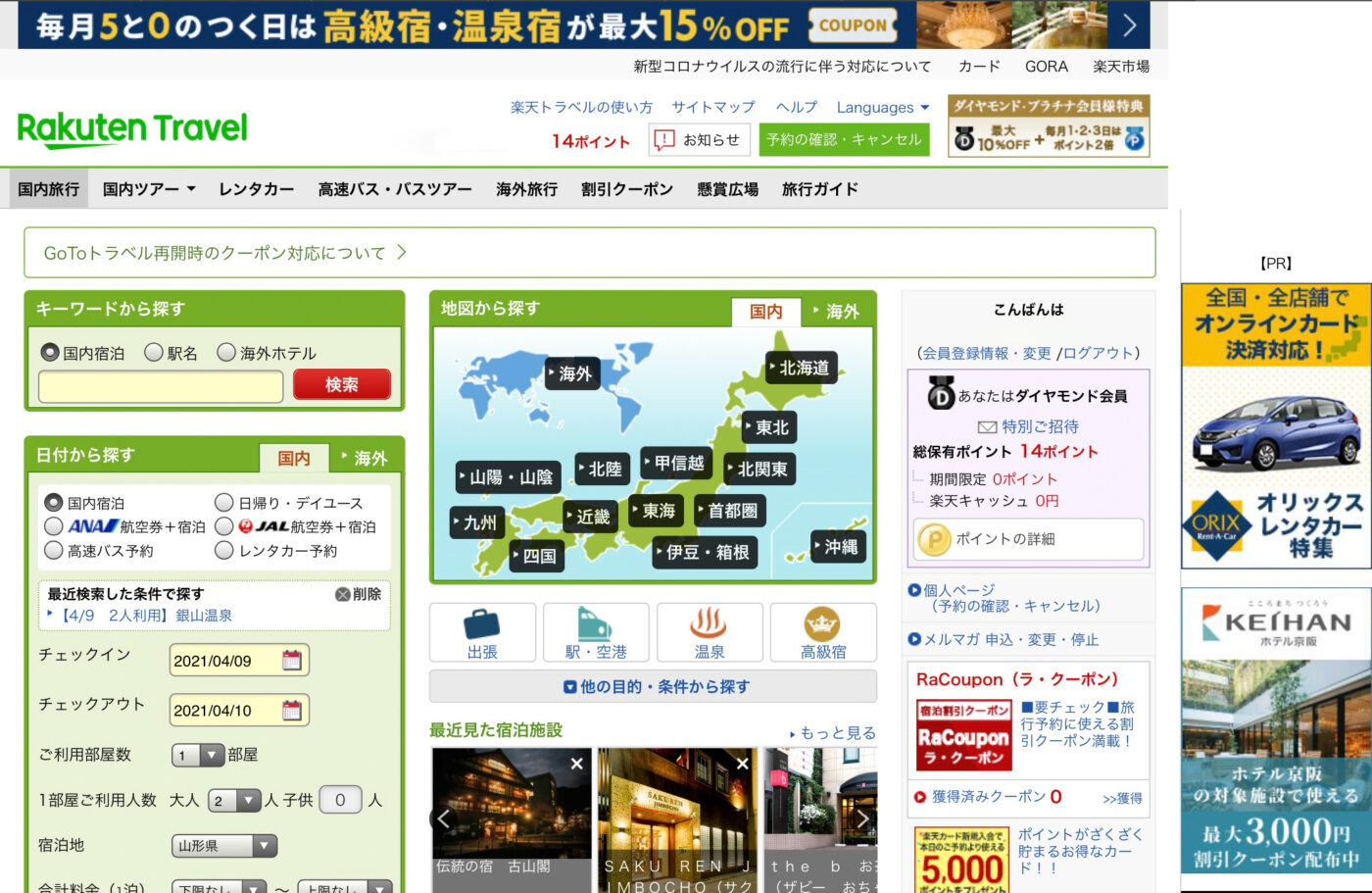Click 予約の確認・キャンセル green button

coord(844,140)
